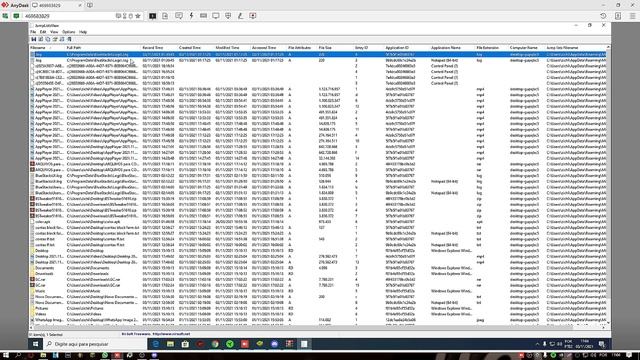Sort by the Application ID column header
The height and width of the screenshot is (360, 640).
(407, 48)
